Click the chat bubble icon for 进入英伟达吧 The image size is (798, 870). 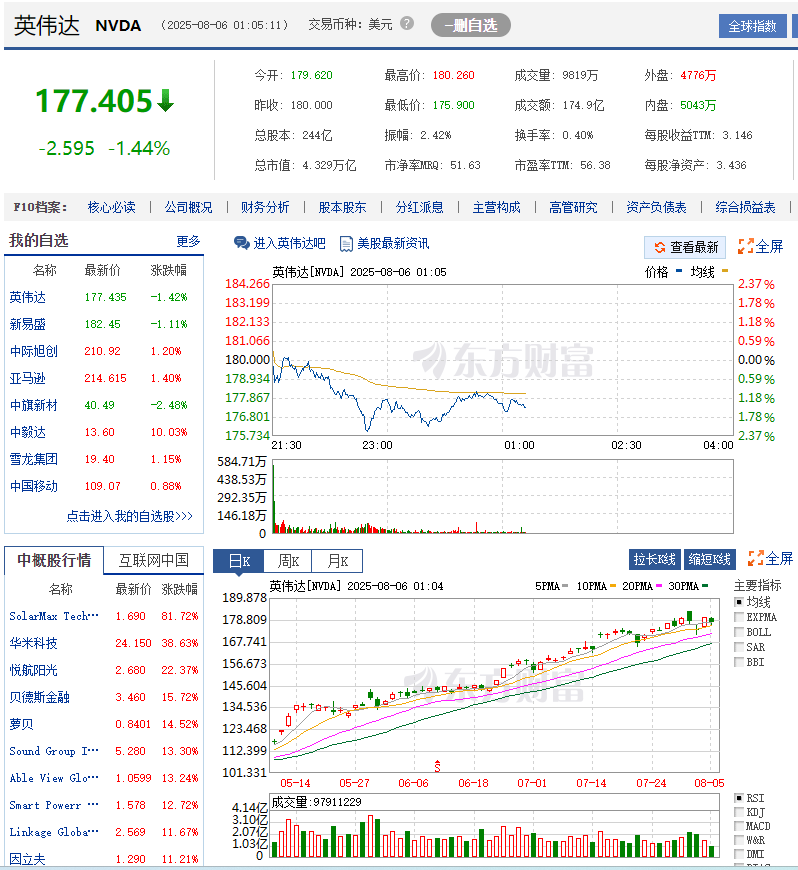pos(241,243)
